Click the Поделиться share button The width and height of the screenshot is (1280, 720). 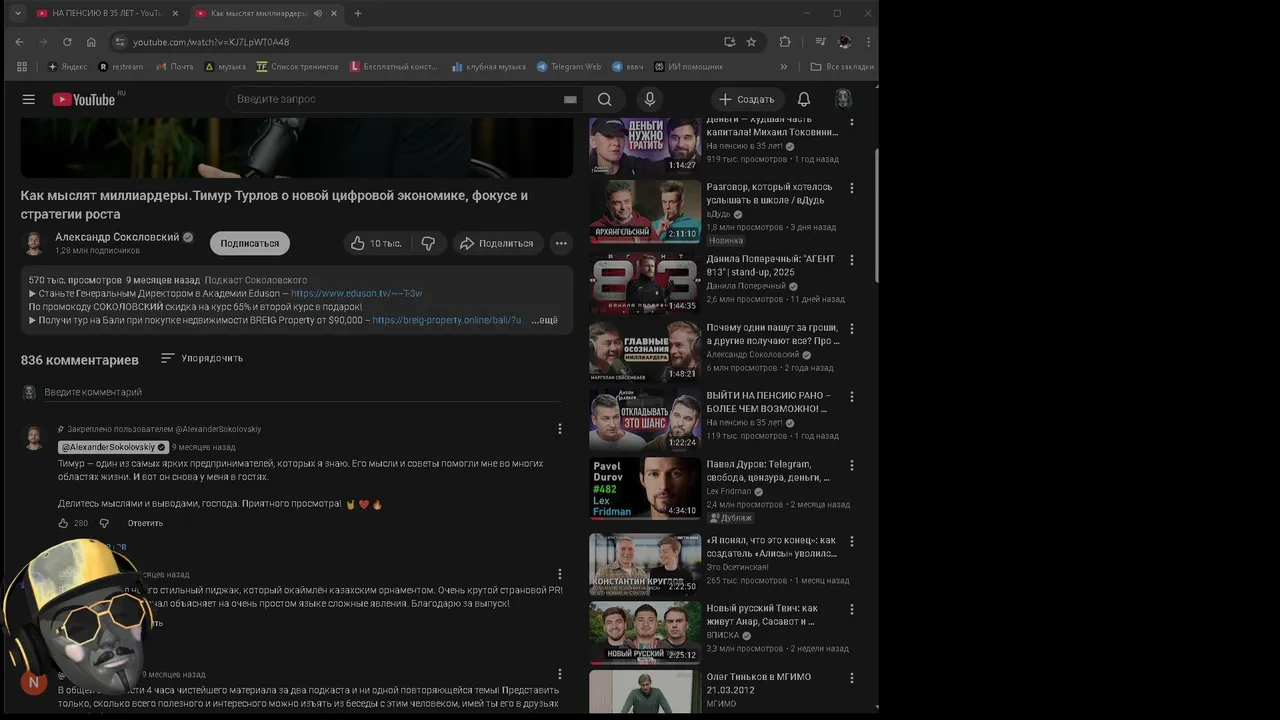(x=497, y=243)
